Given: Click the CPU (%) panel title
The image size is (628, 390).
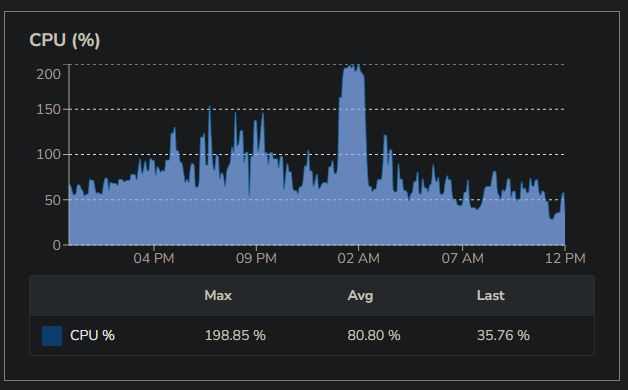Looking at the screenshot, I should 64,40.
